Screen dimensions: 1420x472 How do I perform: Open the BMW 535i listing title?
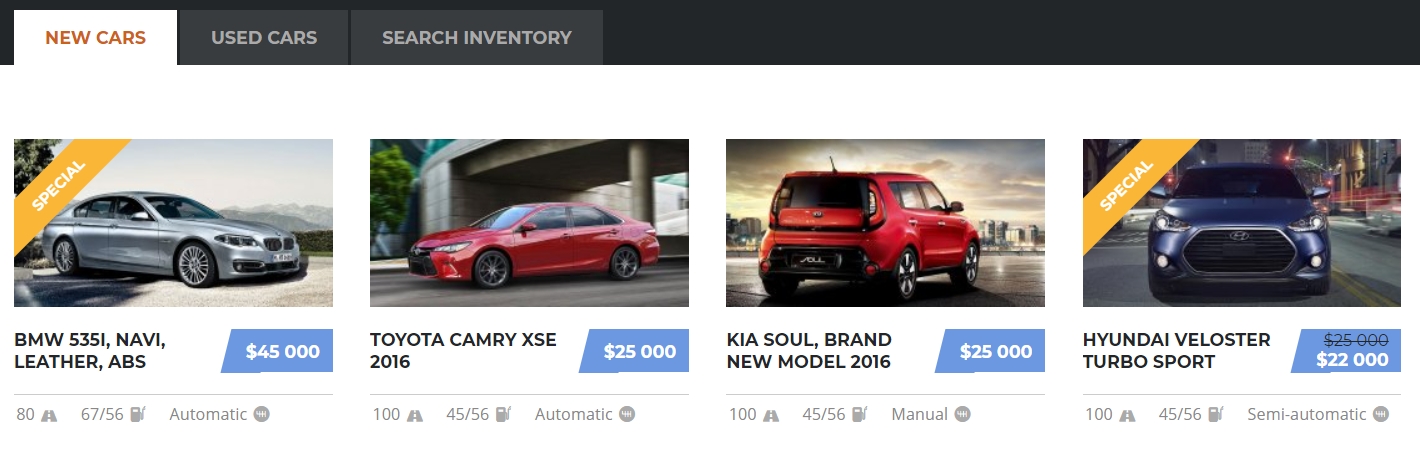pyautogui.click(x=90, y=351)
